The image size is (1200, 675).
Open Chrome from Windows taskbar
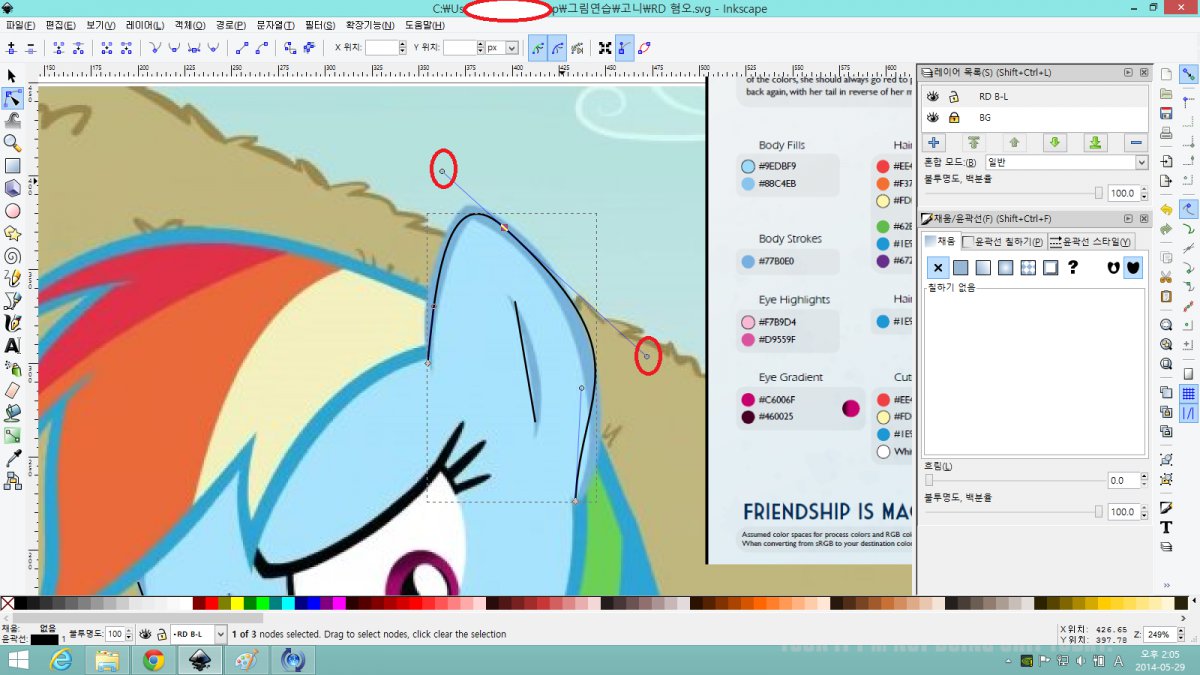click(153, 660)
